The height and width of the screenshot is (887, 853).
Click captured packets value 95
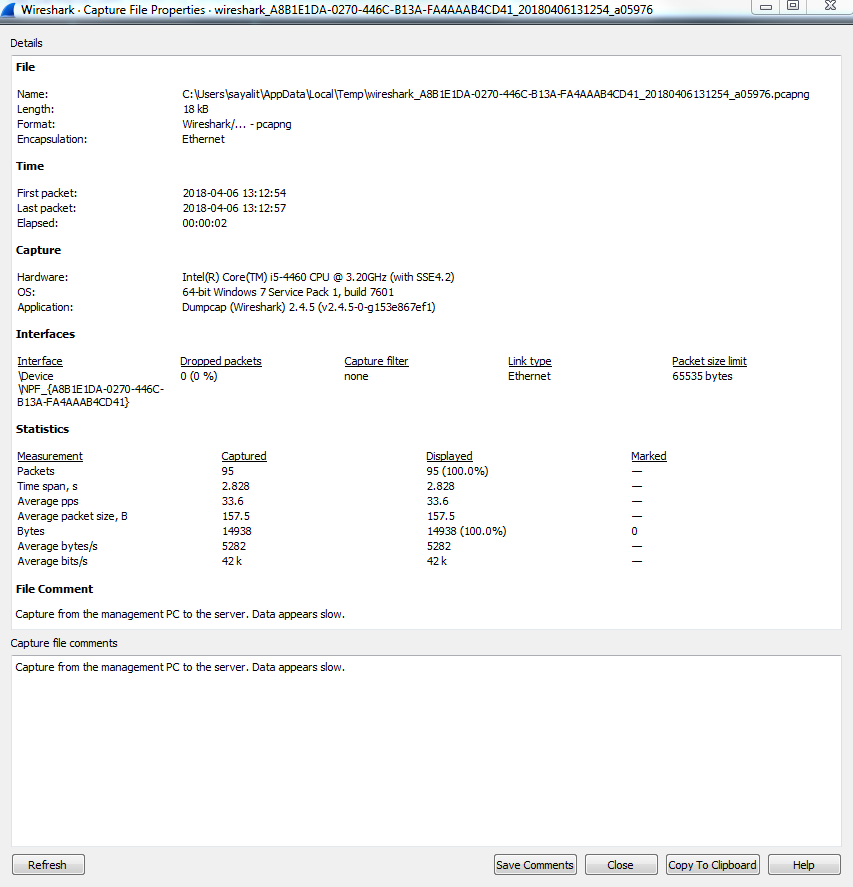coord(227,471)
